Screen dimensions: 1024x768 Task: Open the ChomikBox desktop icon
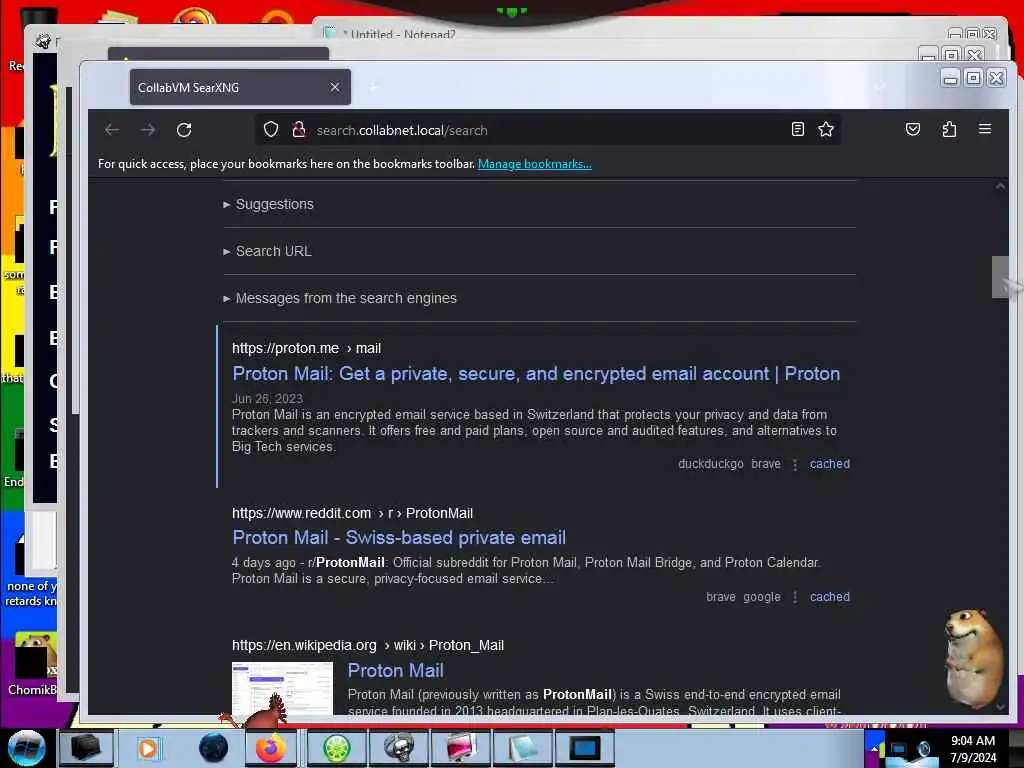coord(31,664)
